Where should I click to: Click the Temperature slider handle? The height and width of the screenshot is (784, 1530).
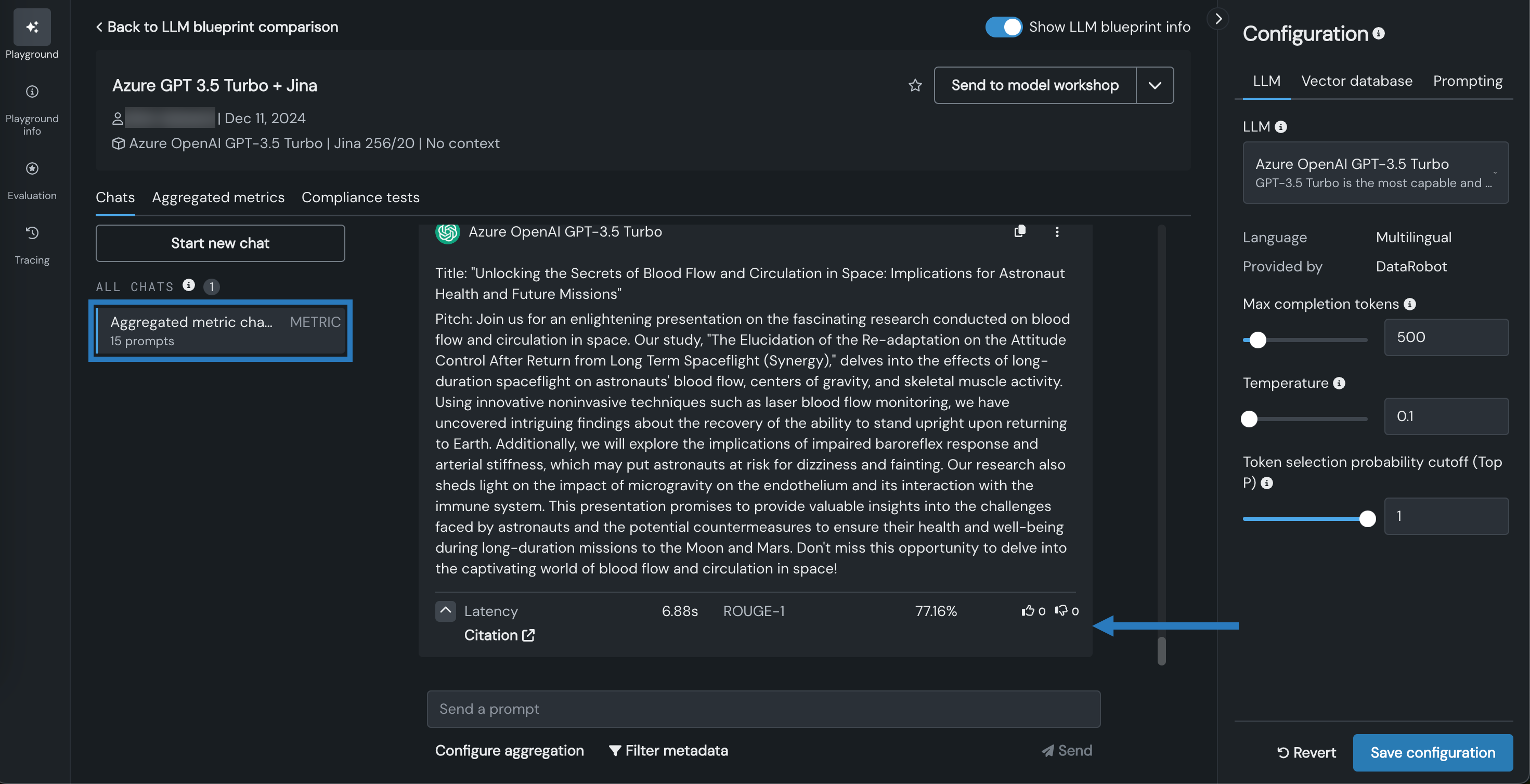(x=1249, y=419)
